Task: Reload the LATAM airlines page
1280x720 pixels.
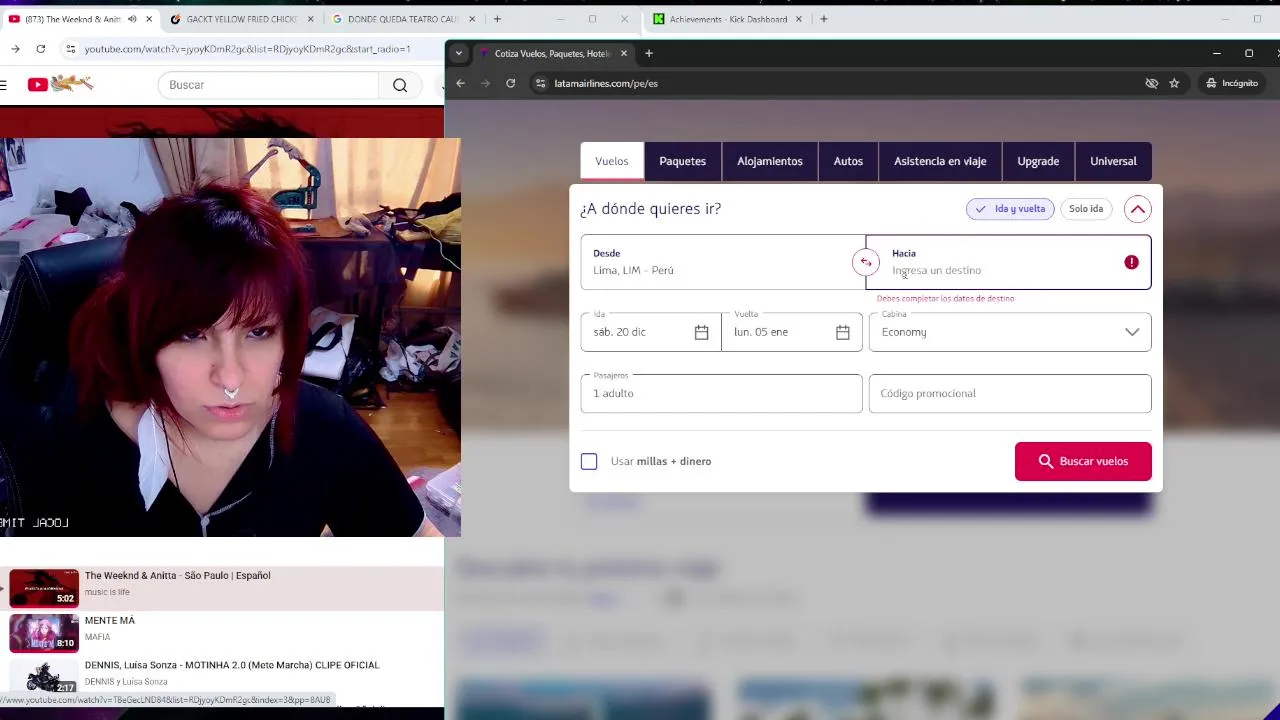Action: coord(510,83)
